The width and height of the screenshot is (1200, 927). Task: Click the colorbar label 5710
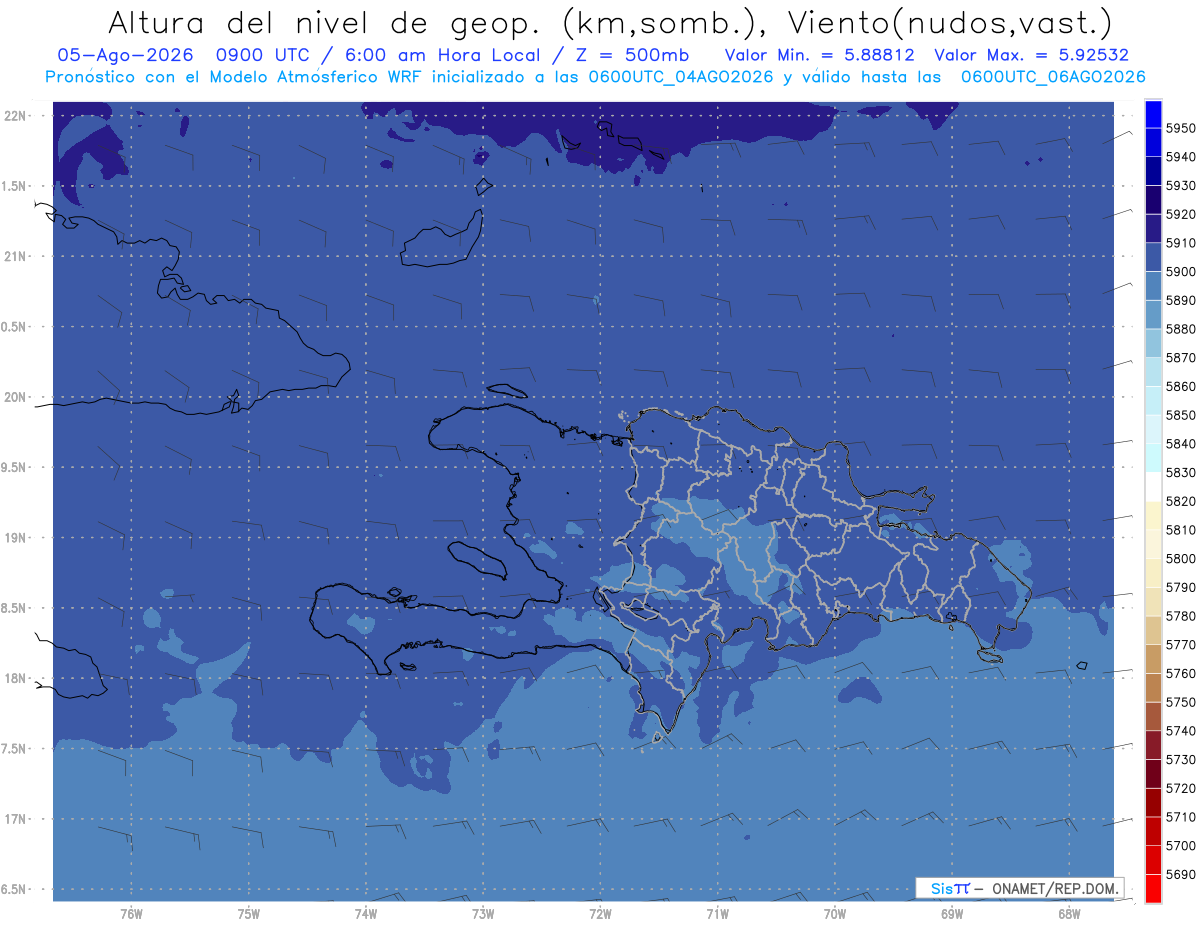pos(1180,816)
